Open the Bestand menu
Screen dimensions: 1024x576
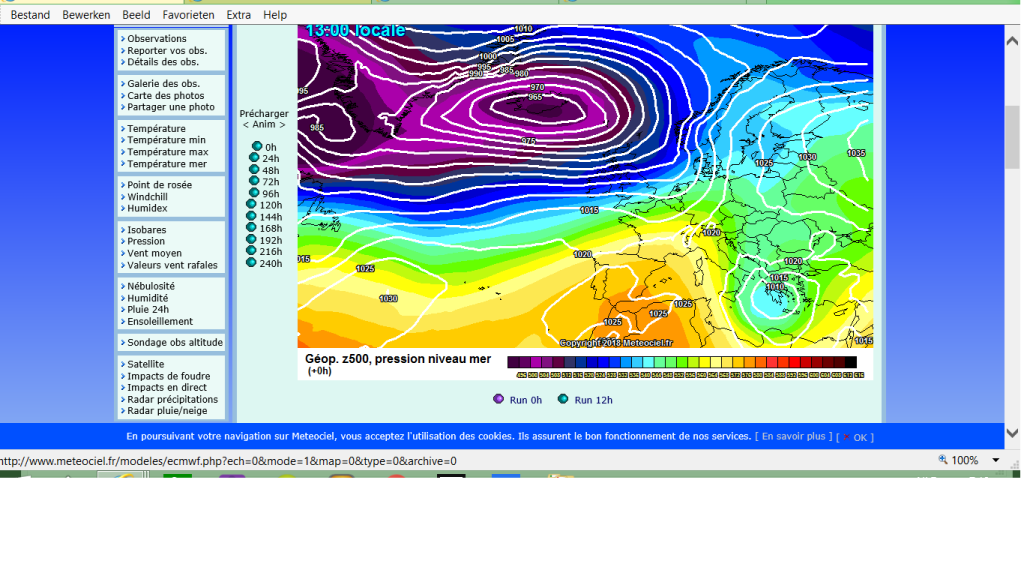tap(30, 14)
